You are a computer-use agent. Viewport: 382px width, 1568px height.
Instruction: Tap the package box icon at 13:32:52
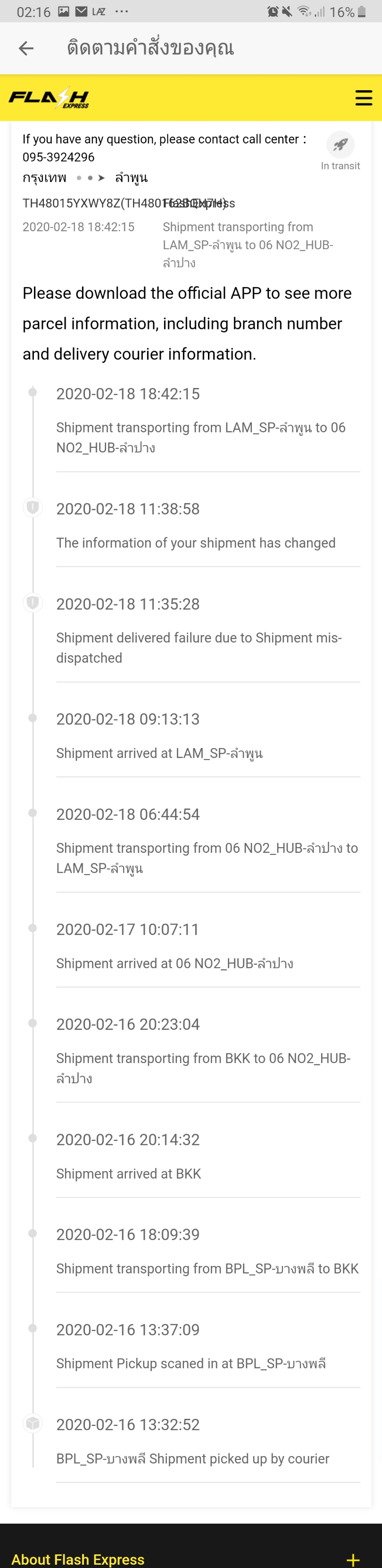click(x=33, y=1423)
